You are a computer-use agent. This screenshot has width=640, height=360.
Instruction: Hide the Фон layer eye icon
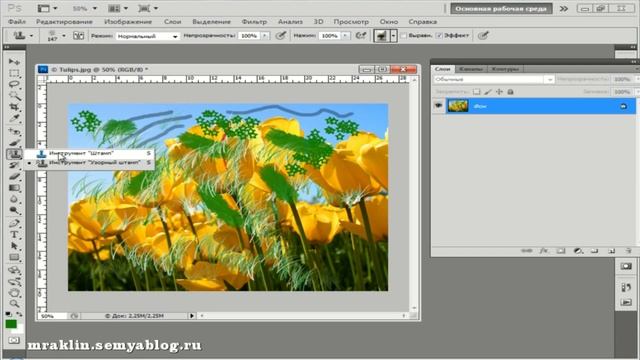coord(439,106)
